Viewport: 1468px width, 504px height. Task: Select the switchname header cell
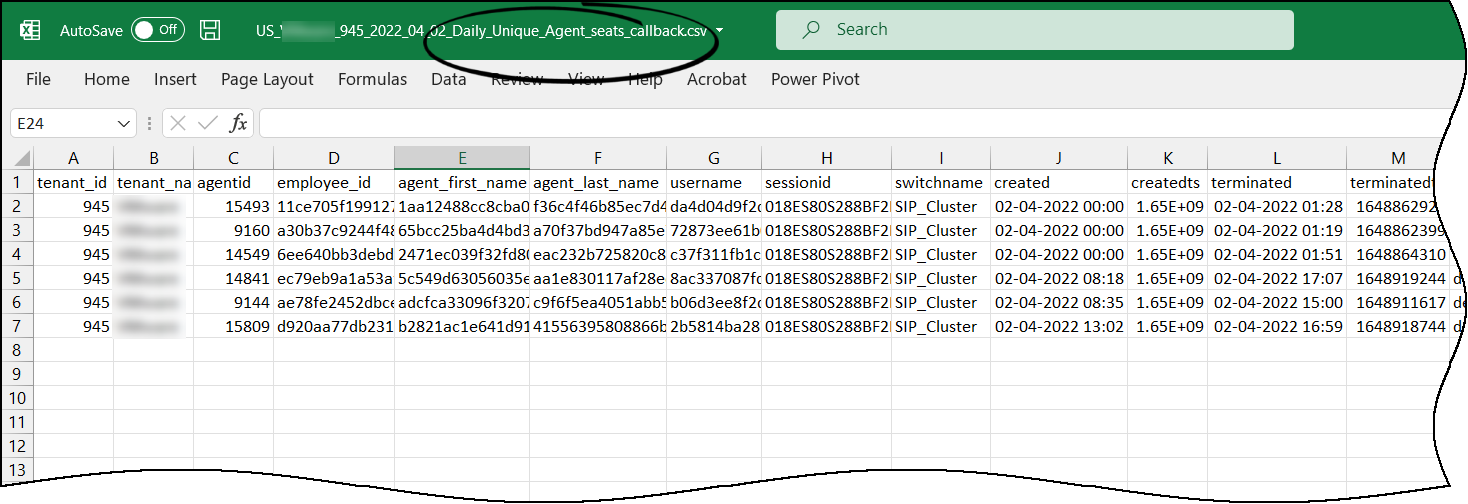click(940, 182)
